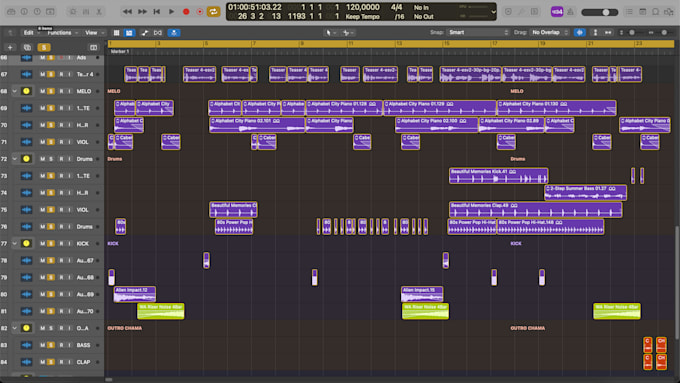Toggle the global Solo S button
Image resolution: width=680 pixels, height=383 pixels.
(44, 47)
